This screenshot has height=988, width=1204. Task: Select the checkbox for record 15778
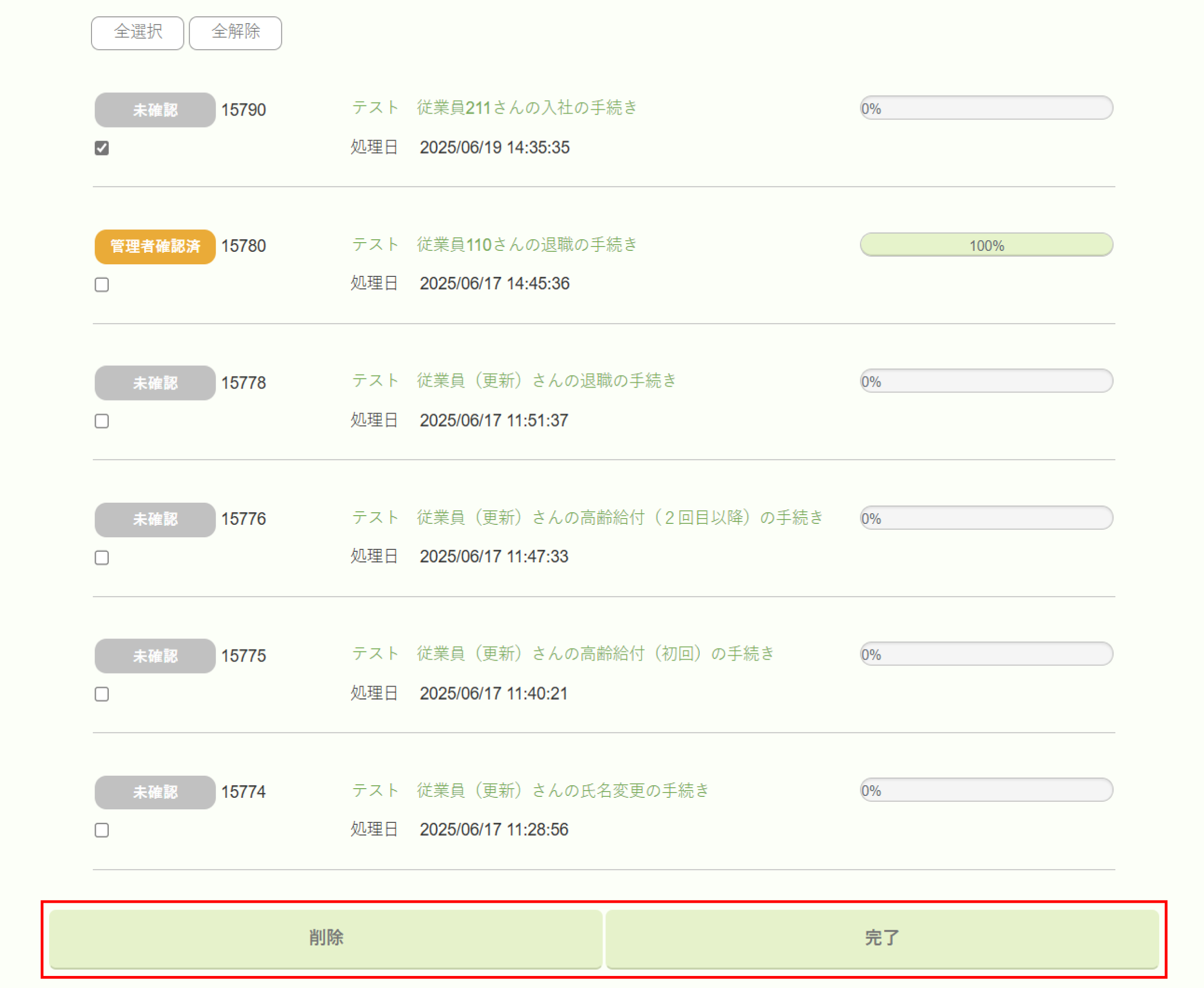click(102, 421)
